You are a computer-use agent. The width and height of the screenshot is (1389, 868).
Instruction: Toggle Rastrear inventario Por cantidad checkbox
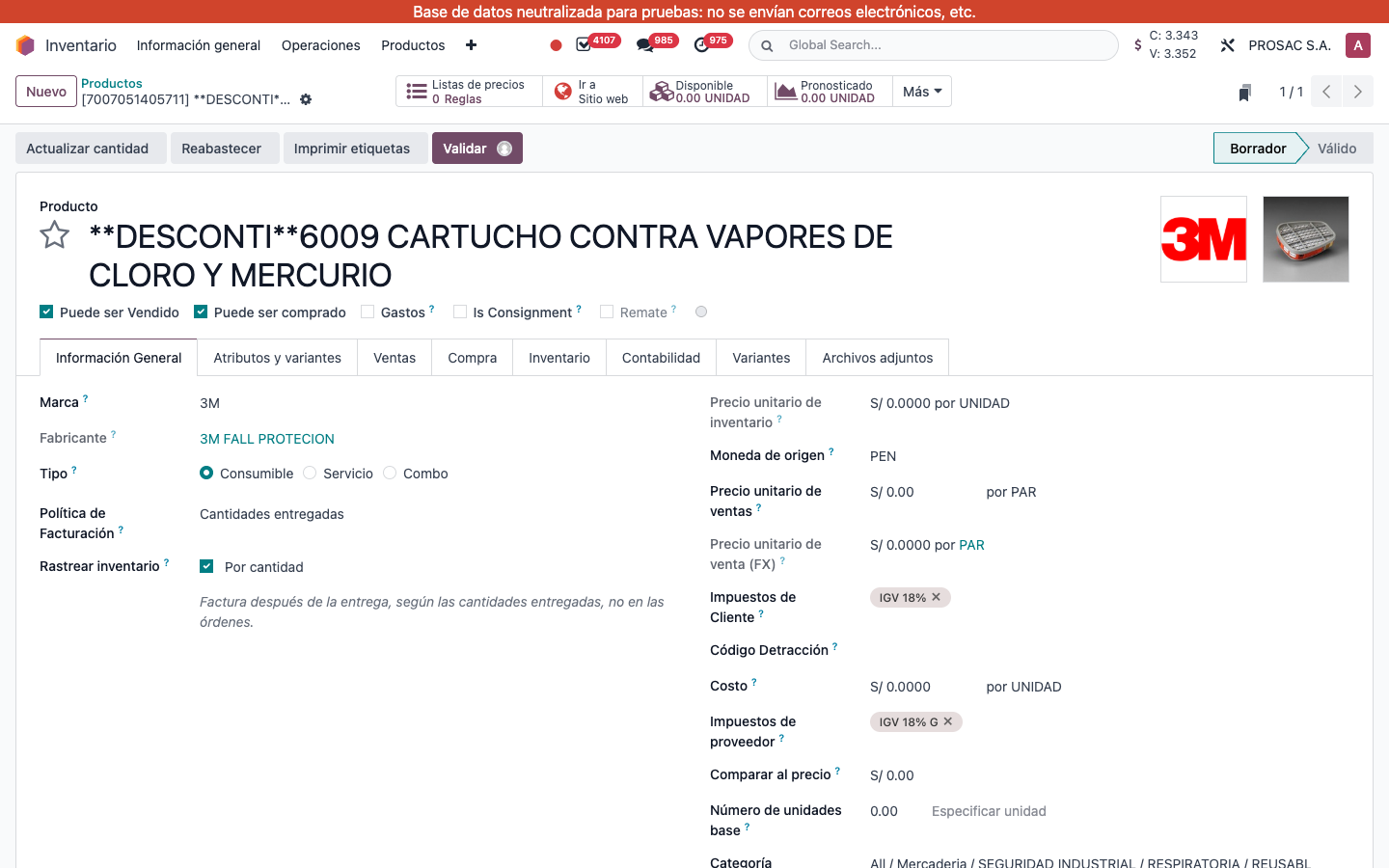[x=206, y=566]
